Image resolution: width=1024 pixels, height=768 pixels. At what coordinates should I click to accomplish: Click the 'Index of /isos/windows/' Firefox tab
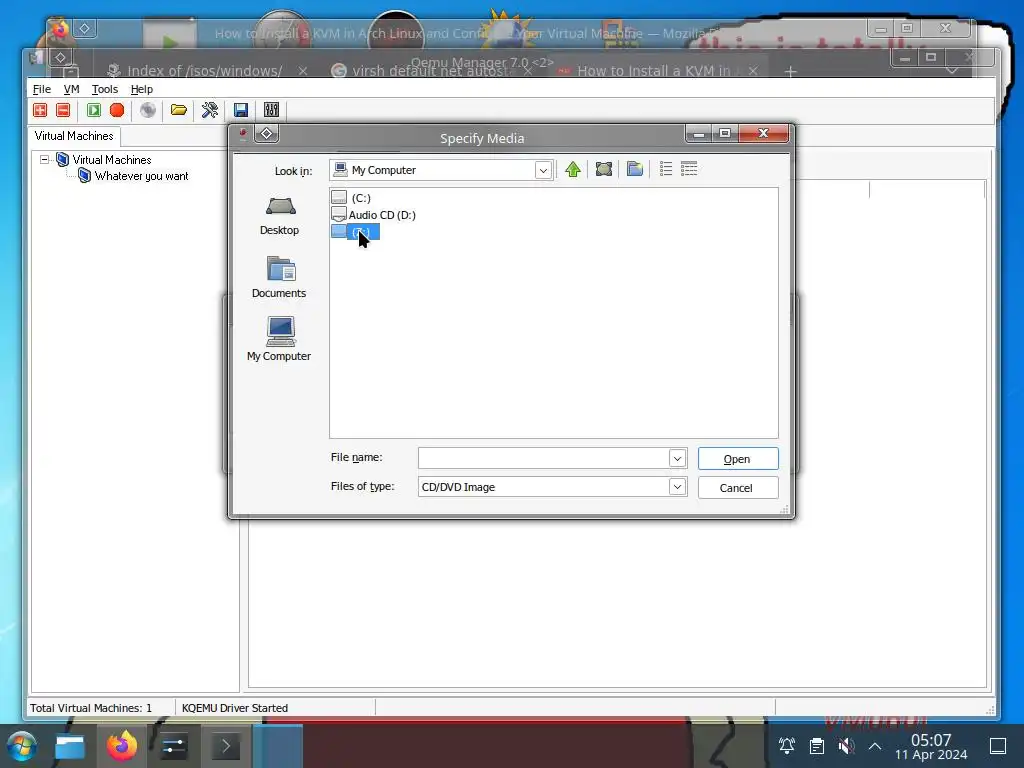click(x=205, y=71)
